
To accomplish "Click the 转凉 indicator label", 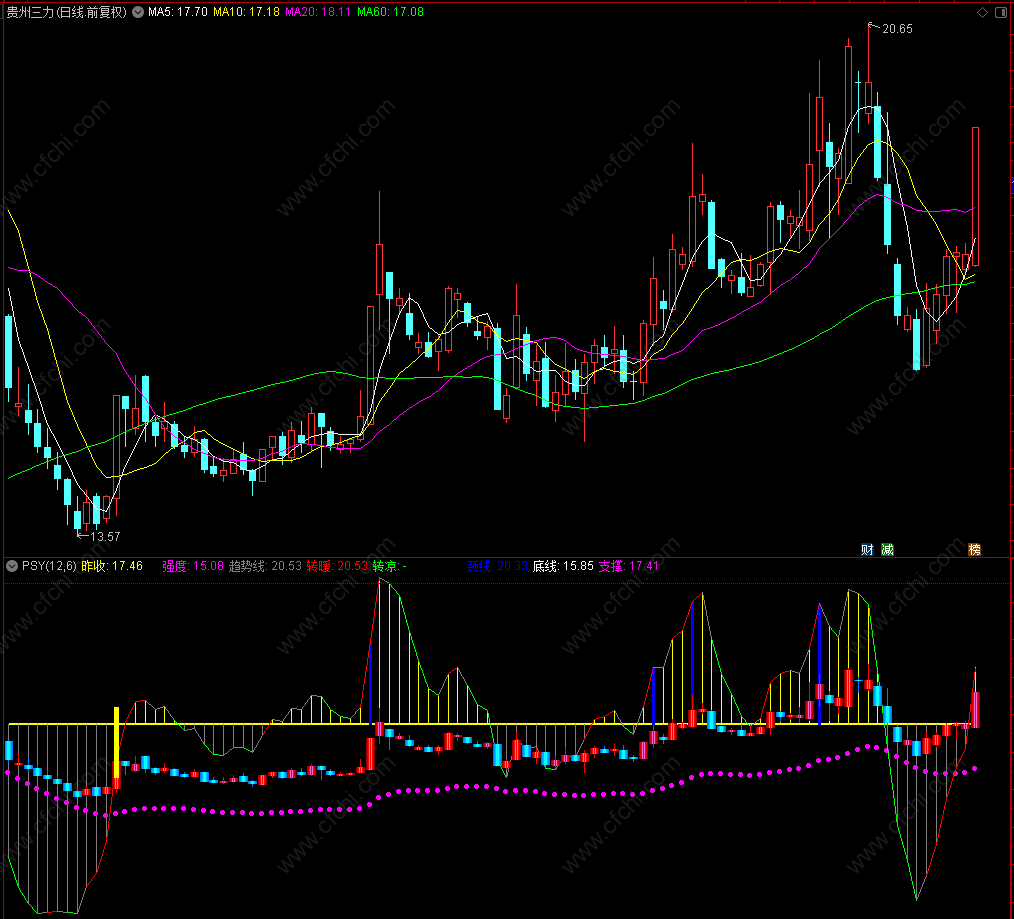I will click(x=389, y=566).
